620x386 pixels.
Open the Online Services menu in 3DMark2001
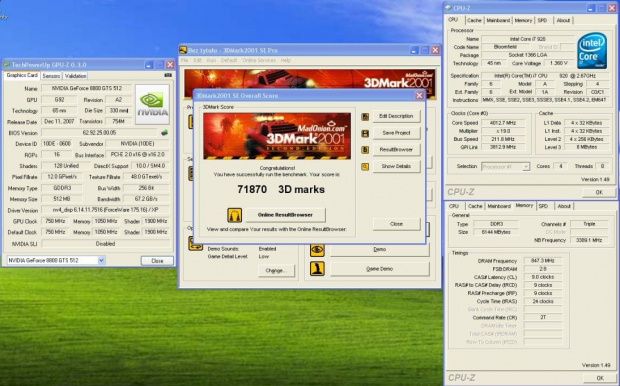tap(259, 61)
